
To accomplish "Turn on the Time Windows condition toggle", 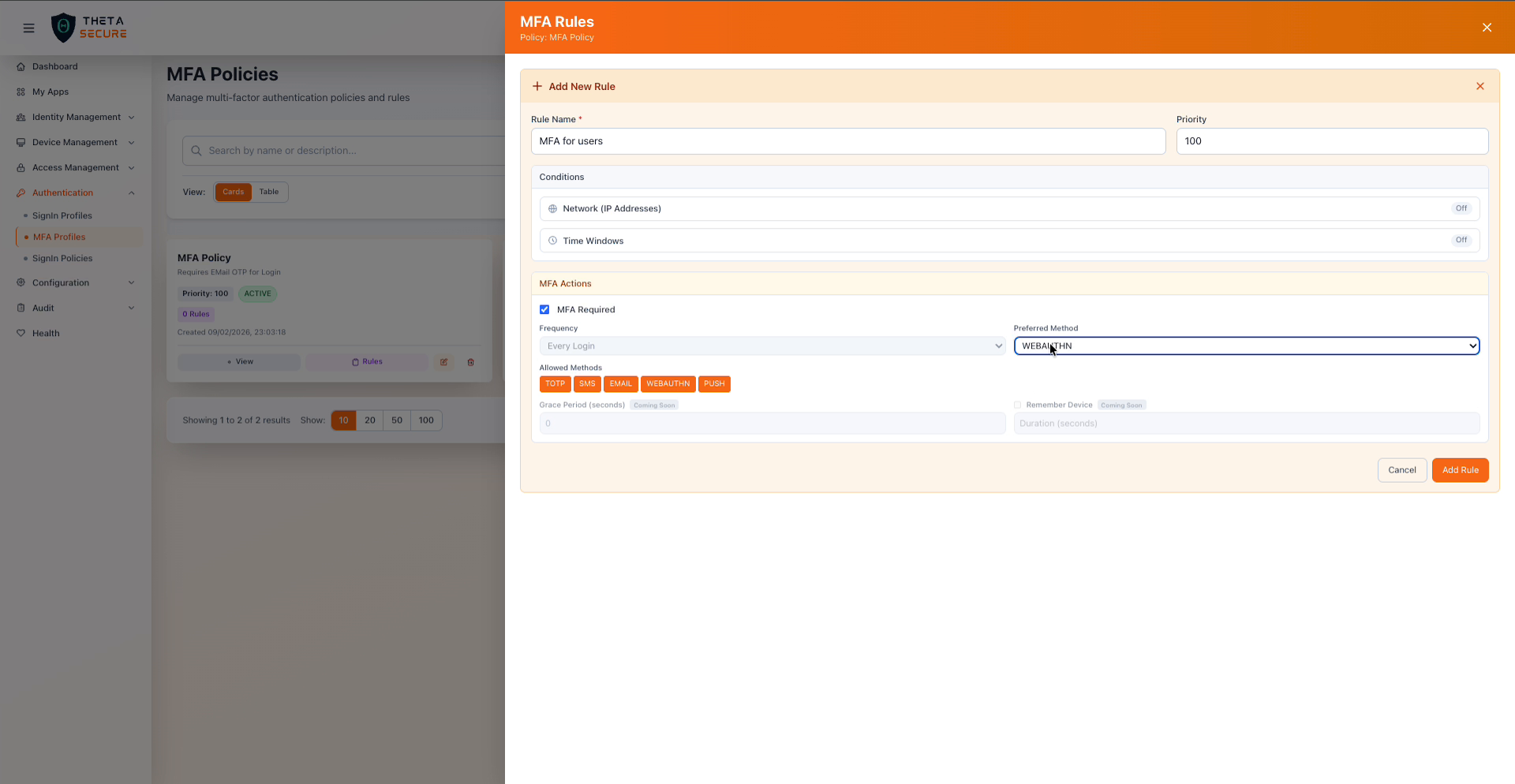I will click(x=1461, y=240).
